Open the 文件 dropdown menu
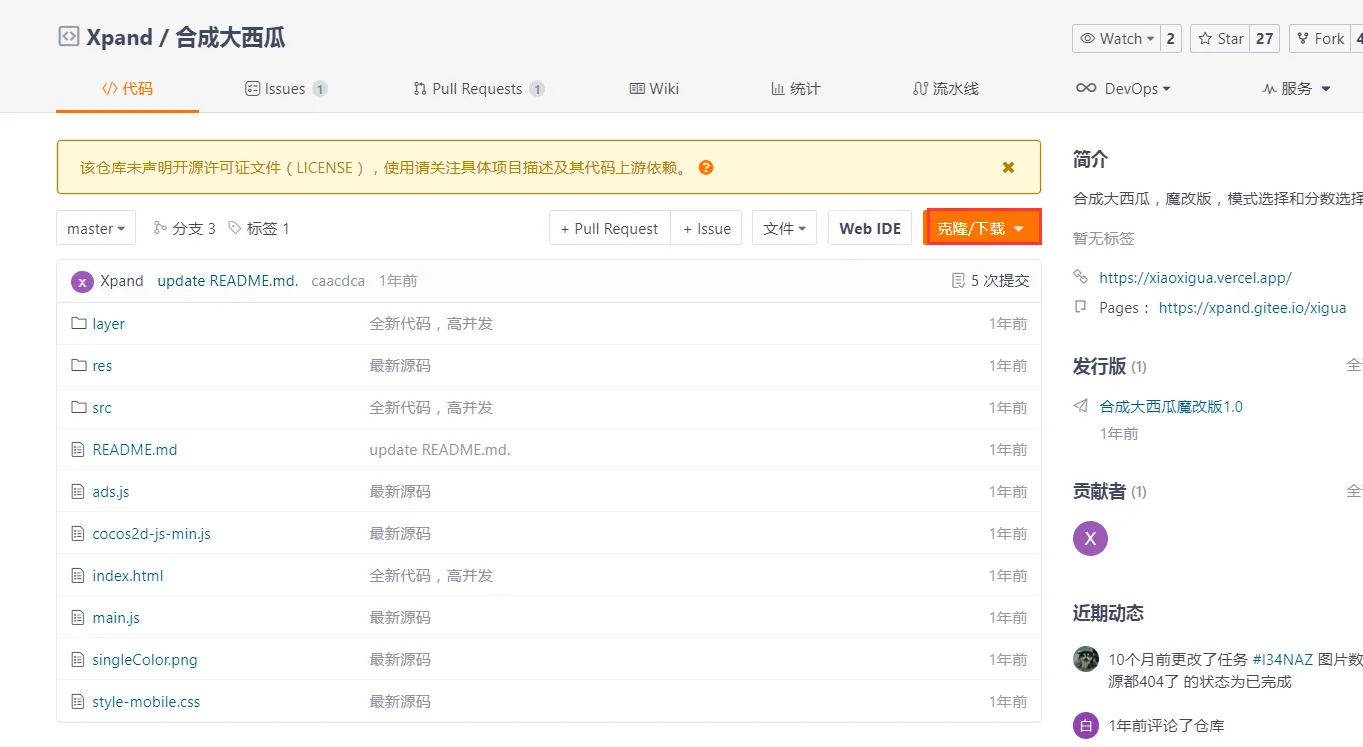 pyautogui.click(x=784, y=228)
